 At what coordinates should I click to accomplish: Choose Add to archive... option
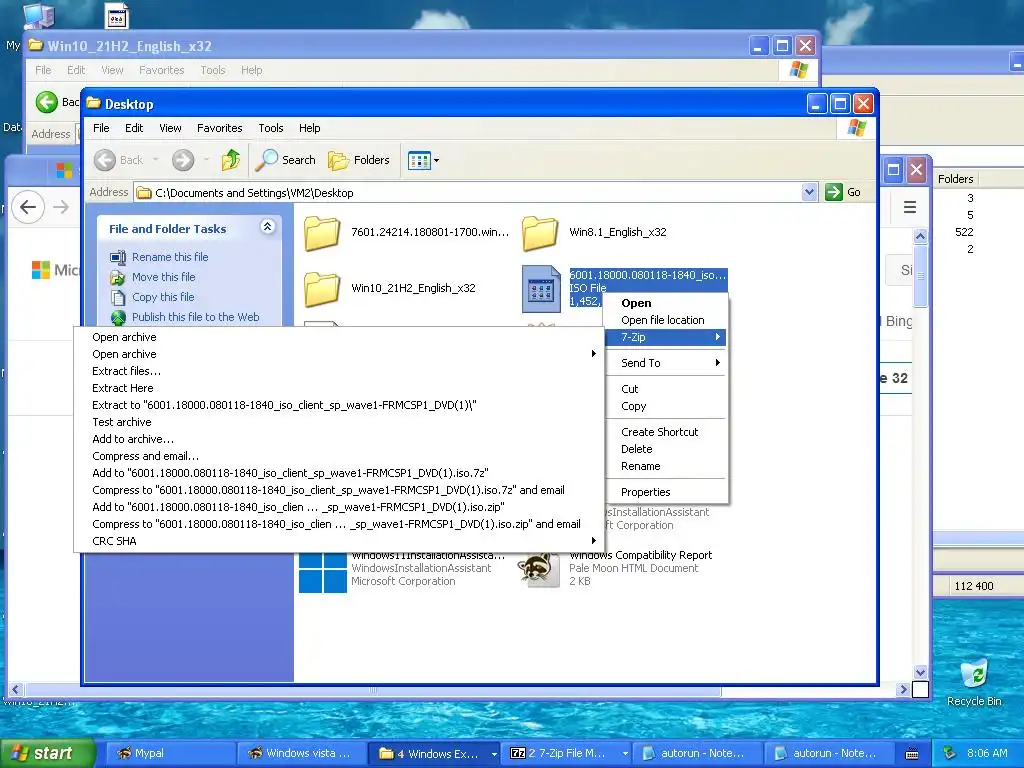(x=339, y=439)
